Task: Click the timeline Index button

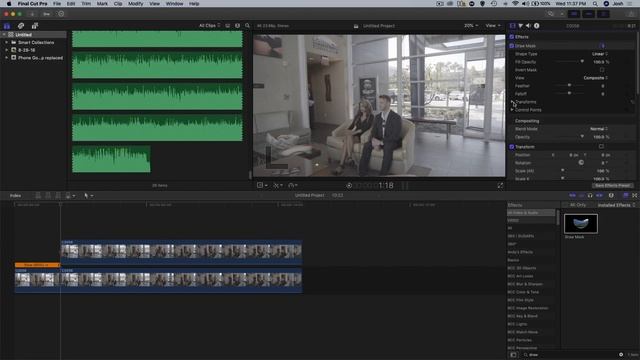Action: coord(16,196)
